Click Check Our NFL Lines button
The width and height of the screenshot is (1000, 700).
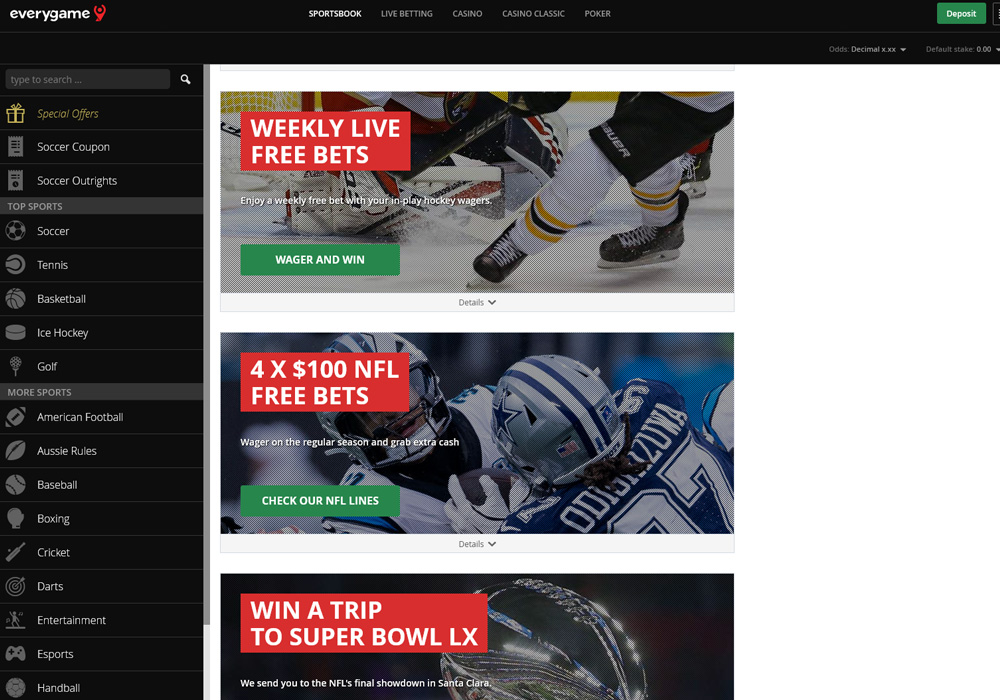[x=320, y=500]
